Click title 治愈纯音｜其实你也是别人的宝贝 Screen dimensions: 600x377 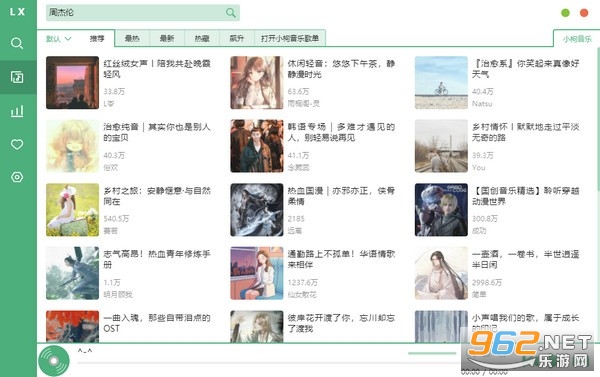(157, 132)
